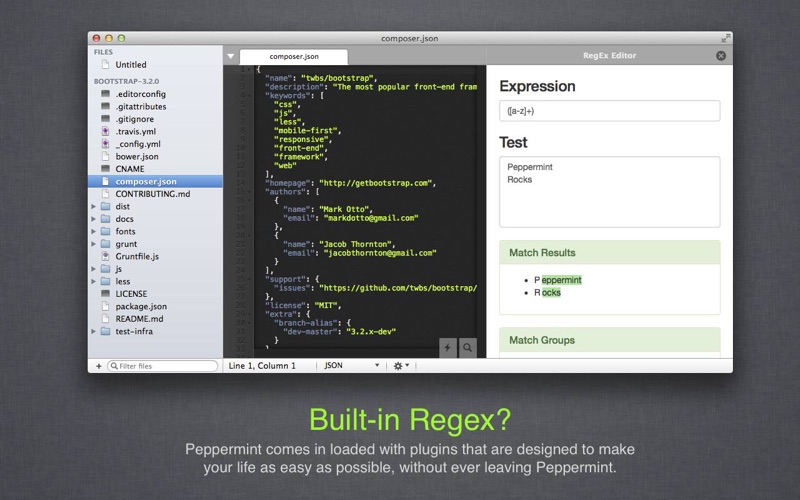Click the Gruntfile.js script icon
800x500 pixels.
click(x=106, y=257)
